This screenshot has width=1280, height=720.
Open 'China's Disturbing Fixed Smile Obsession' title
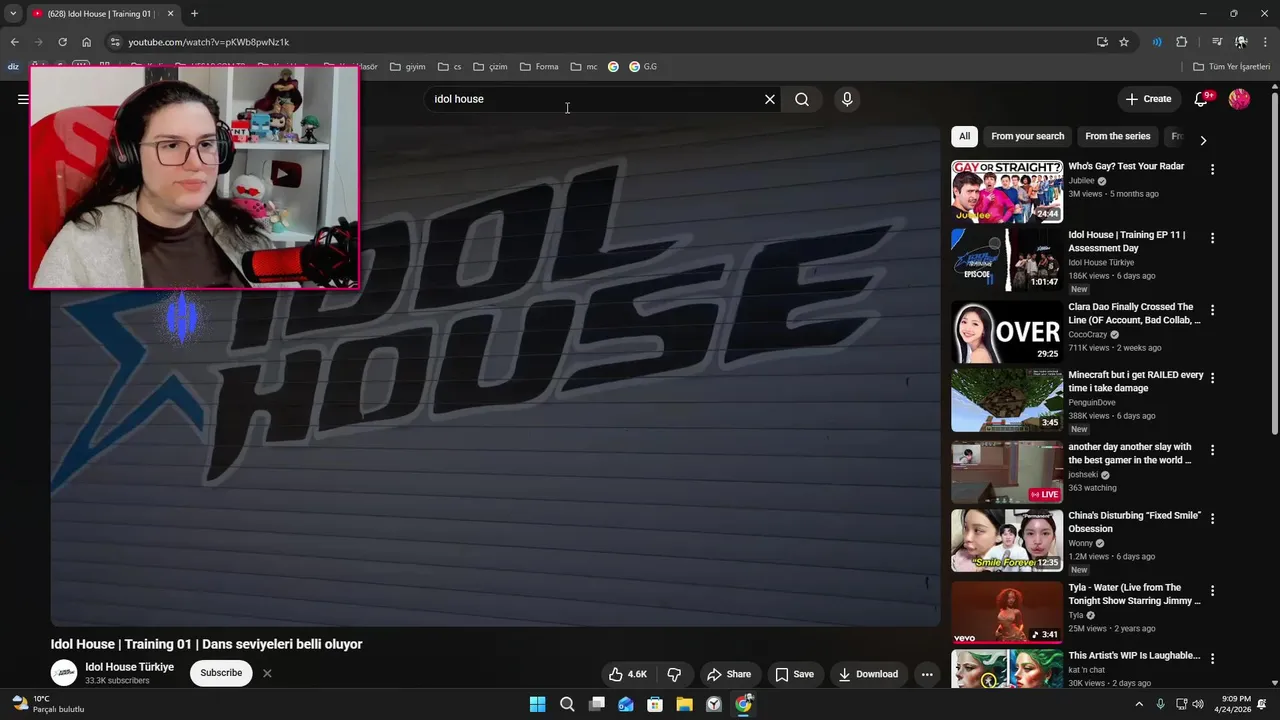point(1134,522)
